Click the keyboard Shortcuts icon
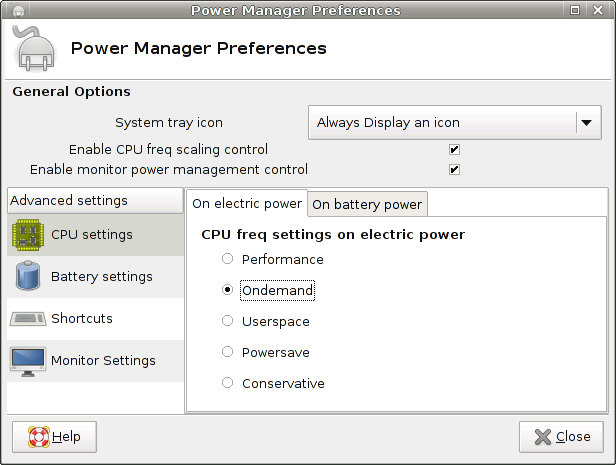Screen dimensions: 616x465 [x=27, y=319]
